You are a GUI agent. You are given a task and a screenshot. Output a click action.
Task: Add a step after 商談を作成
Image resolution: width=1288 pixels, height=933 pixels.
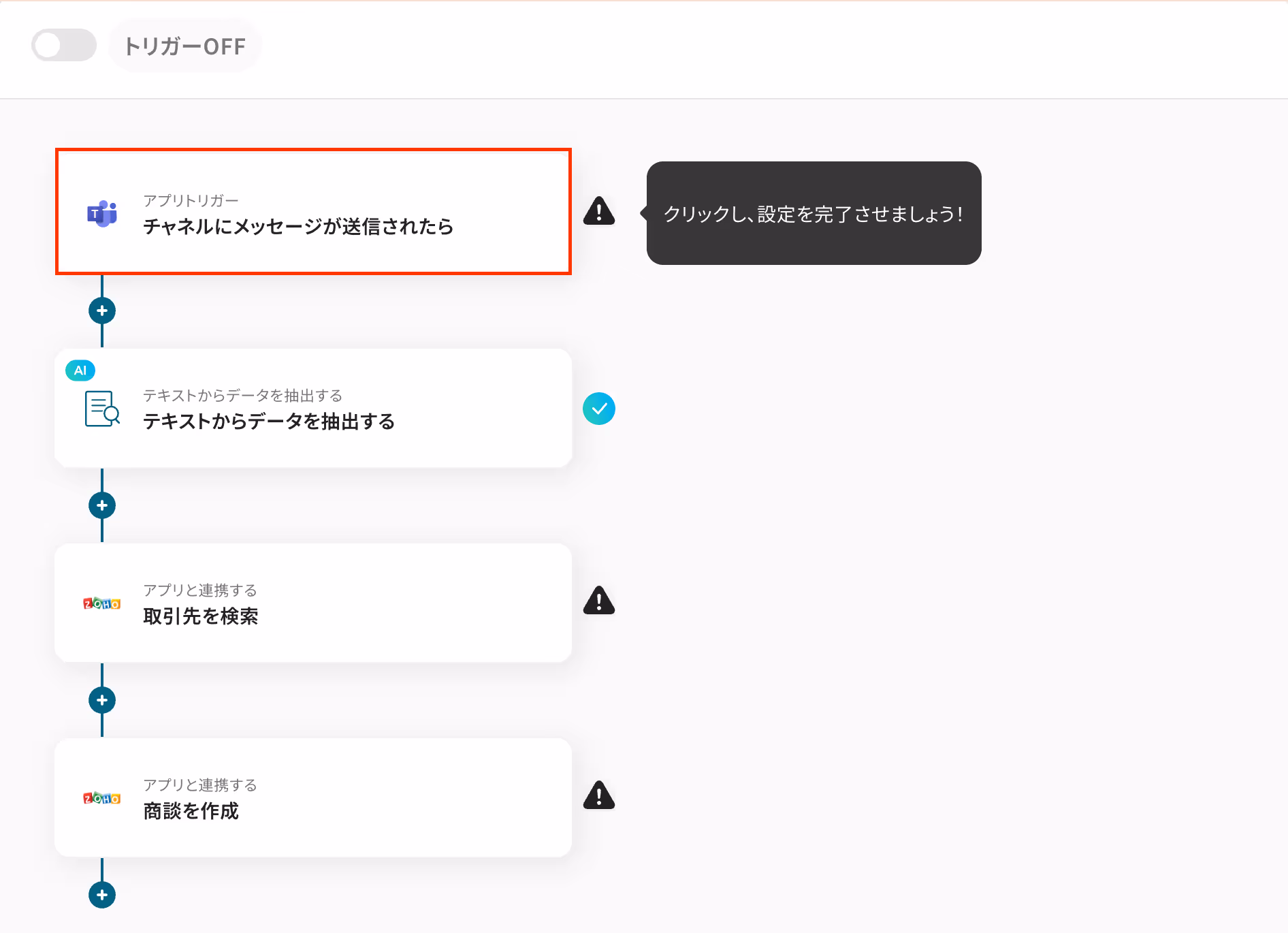click(x=102, y=895)
